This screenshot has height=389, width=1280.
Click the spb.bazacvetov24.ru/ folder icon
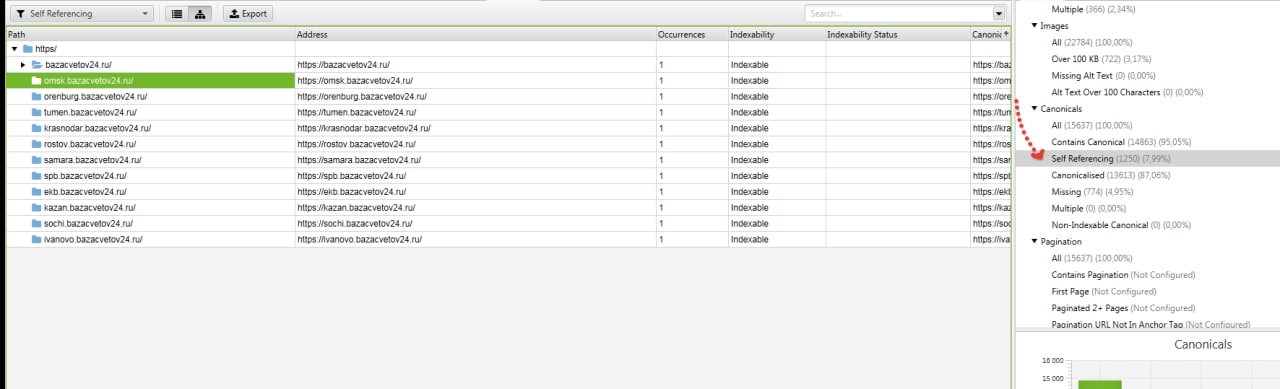37,176
